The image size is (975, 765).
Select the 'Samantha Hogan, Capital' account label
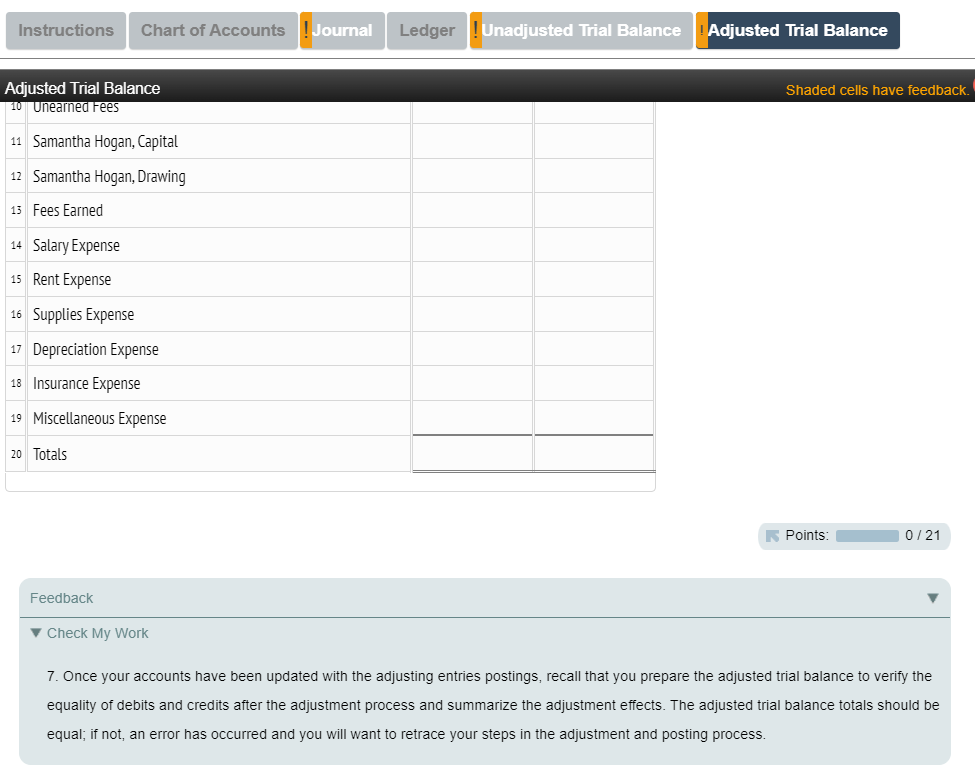(105, 142)
